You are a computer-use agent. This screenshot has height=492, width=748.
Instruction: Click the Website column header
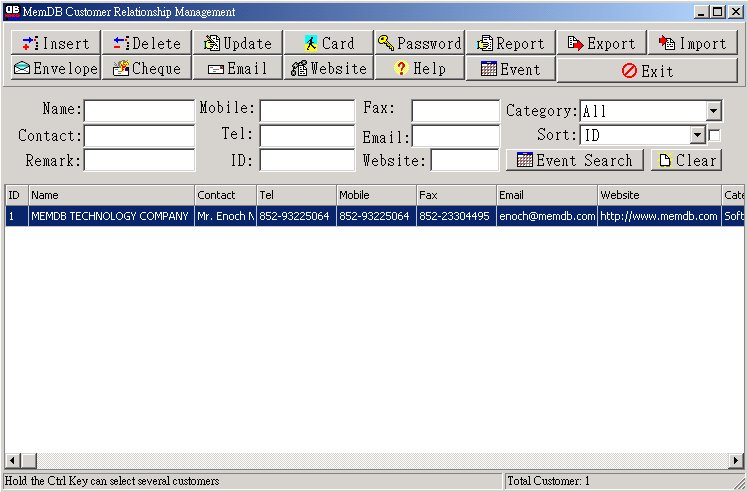659,195
